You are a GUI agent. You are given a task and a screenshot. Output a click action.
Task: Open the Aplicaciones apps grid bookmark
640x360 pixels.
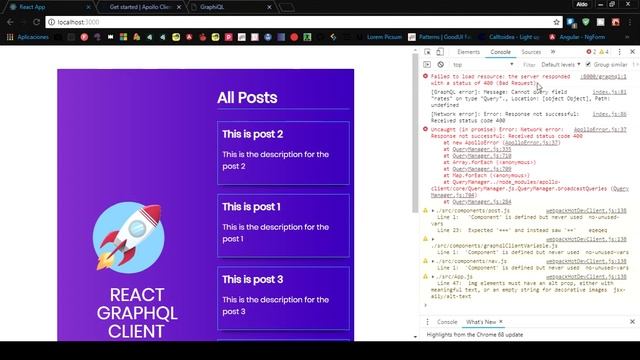tap(28, 37)
